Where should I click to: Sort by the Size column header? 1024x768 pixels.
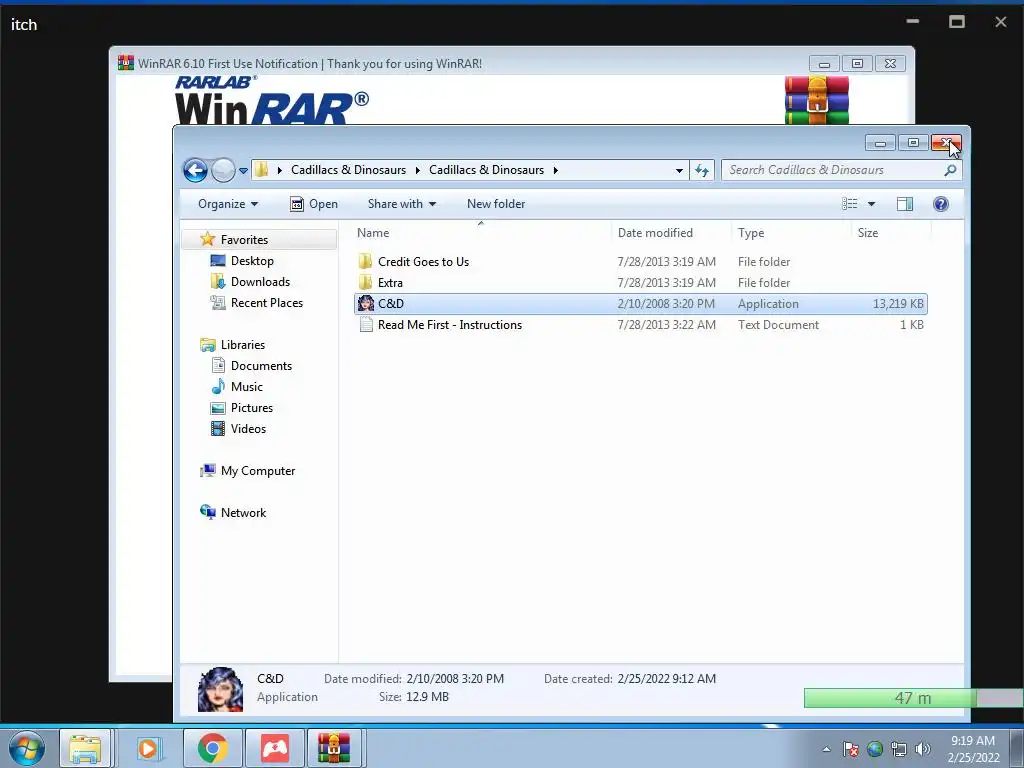(x=868, y=233)
